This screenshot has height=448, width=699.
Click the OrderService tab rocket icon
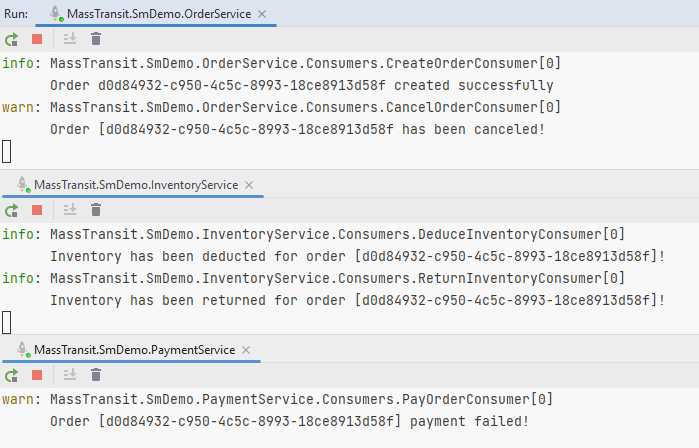[x=56, y=13]
